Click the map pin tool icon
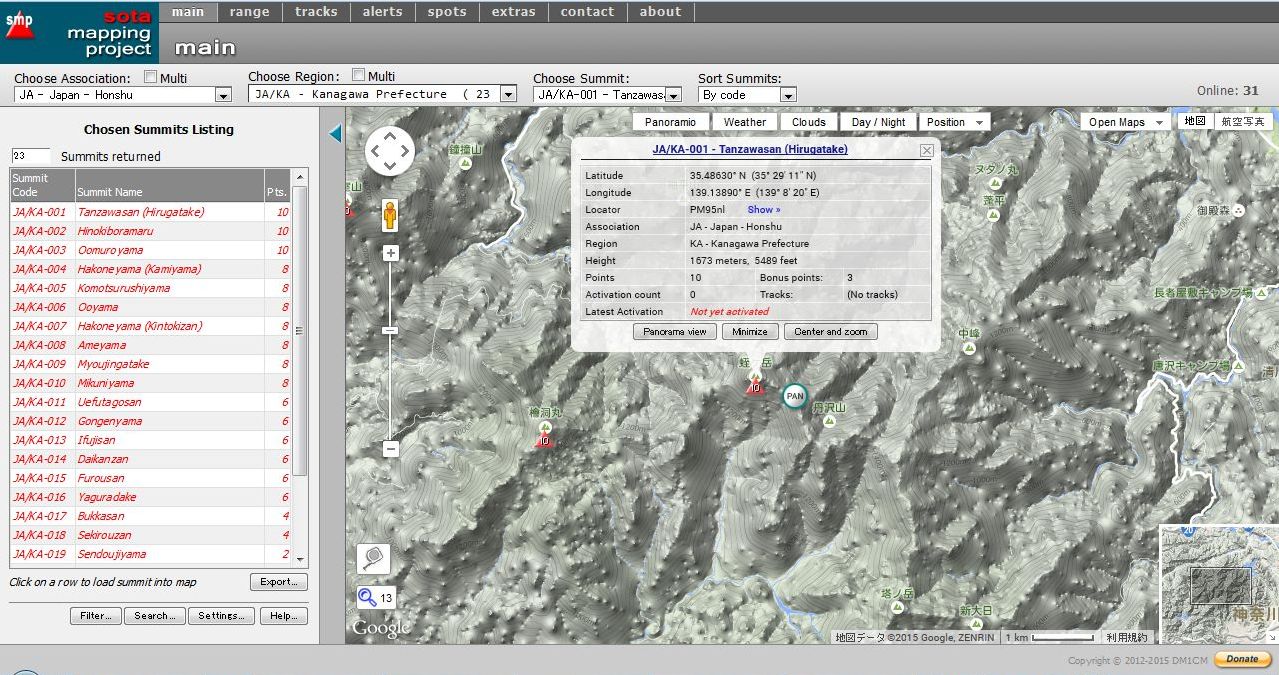Viewport: 1279px width, 675px height. (373, 559)
